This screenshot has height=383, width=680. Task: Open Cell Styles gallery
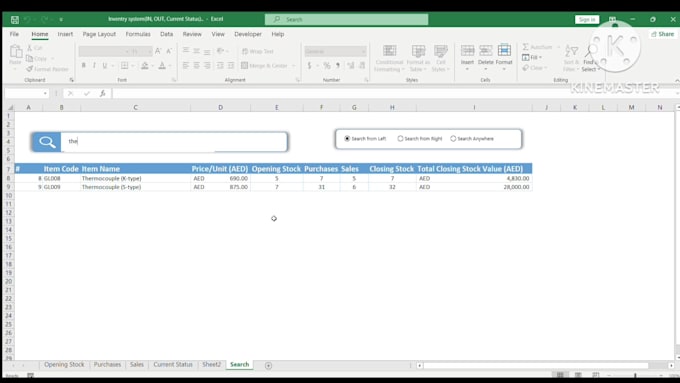(x=441, y=58)
